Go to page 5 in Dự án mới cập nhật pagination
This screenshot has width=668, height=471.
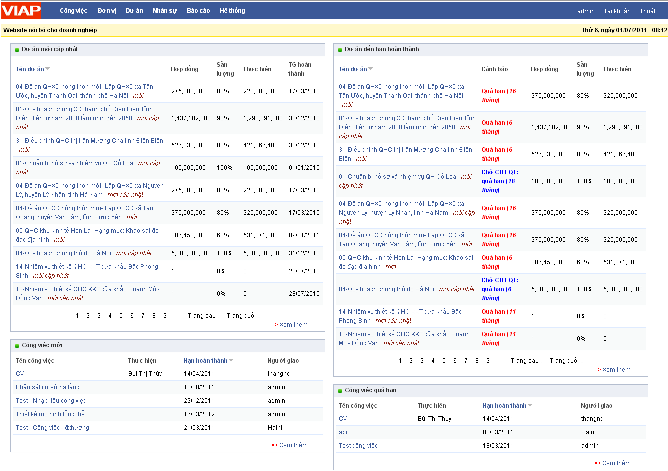pos(121,316)
